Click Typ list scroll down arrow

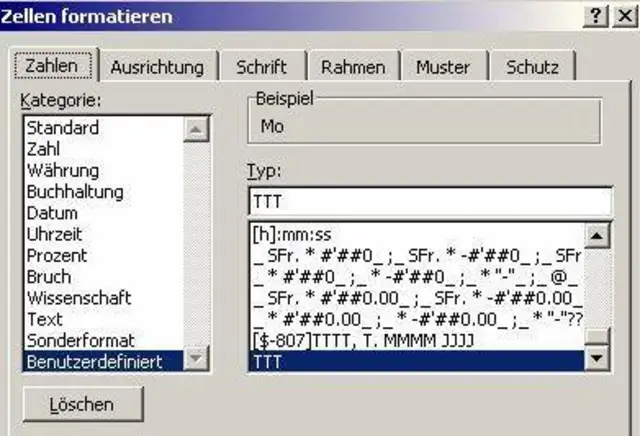tap(597, 358)
